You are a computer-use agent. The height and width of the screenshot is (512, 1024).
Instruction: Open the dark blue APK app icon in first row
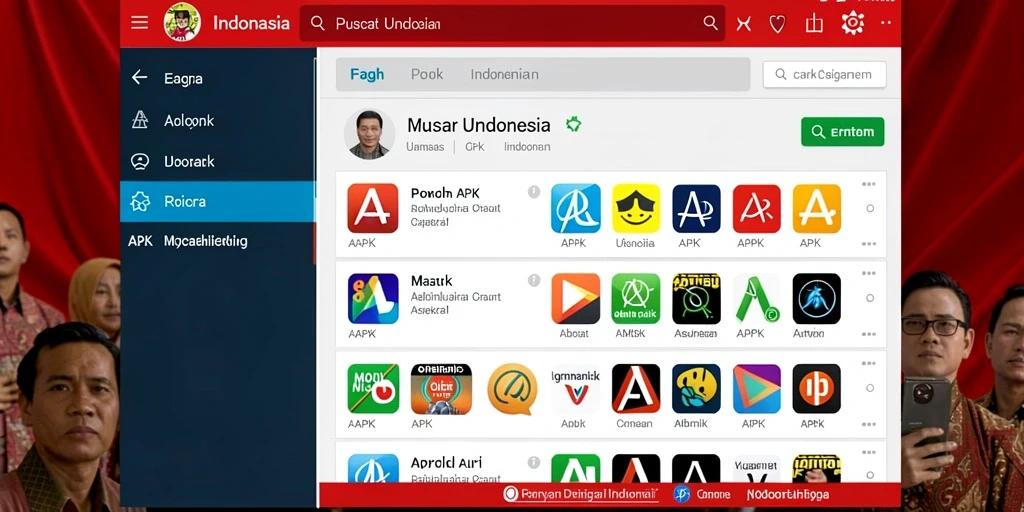pos(696,208)
